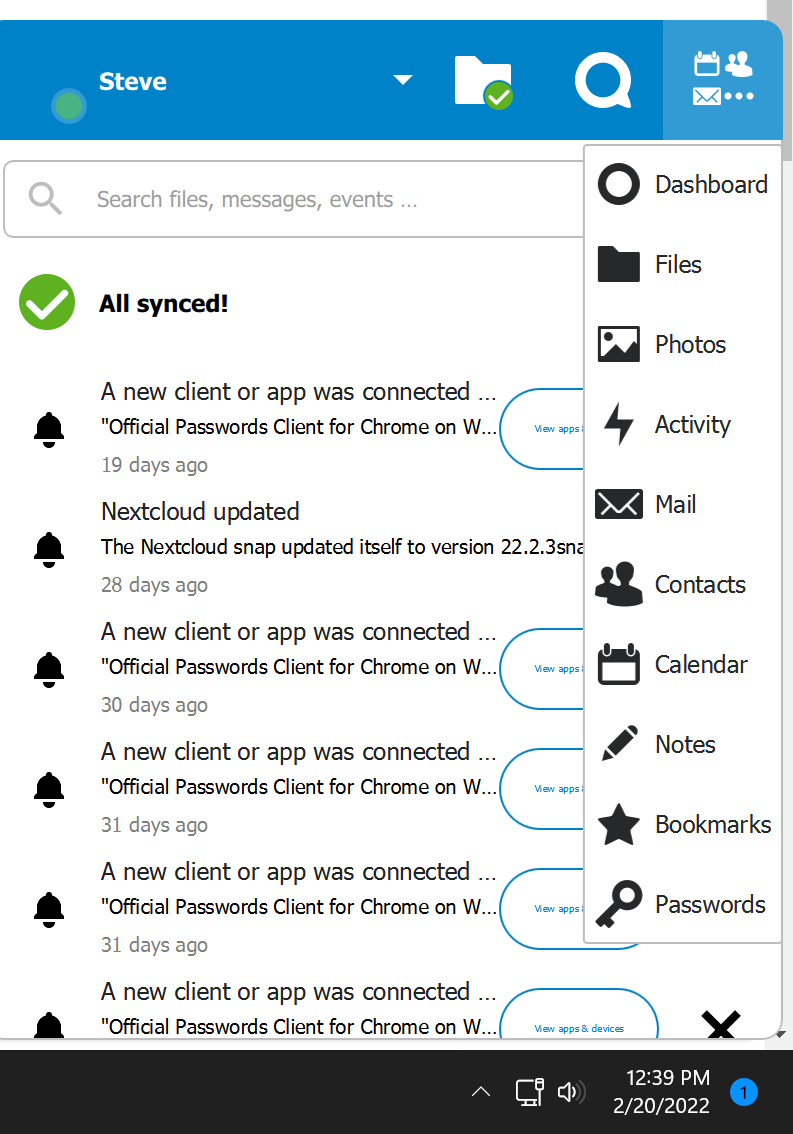
Task: Open Calendar from the apps menu
Action: (x=700, y=665)
